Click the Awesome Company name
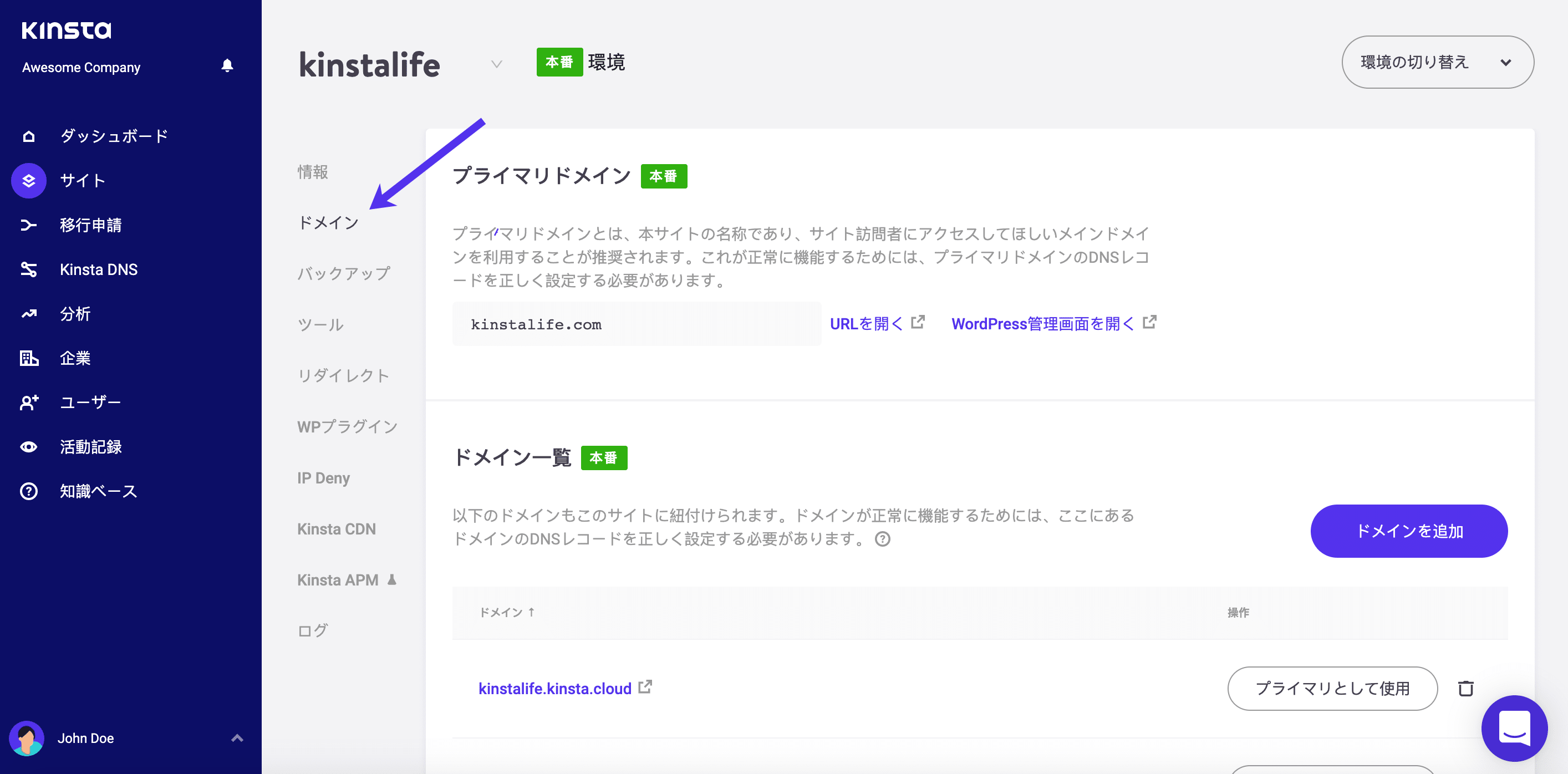Viewport: 1568px width, 774px height. [x=81, y=67]
